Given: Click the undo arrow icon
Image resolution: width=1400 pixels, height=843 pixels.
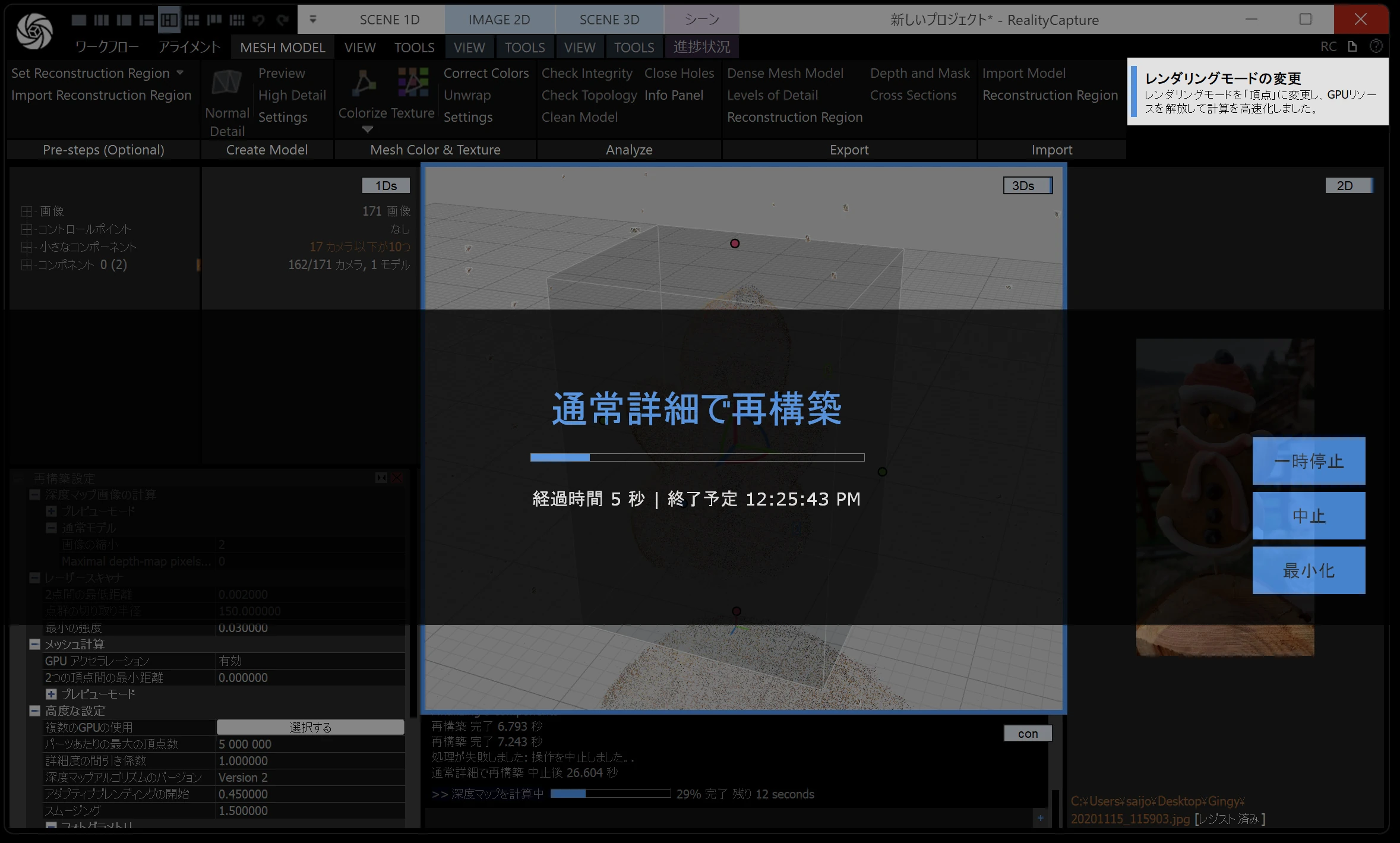Looking at the screenshot, I should [x=259, y=20].
